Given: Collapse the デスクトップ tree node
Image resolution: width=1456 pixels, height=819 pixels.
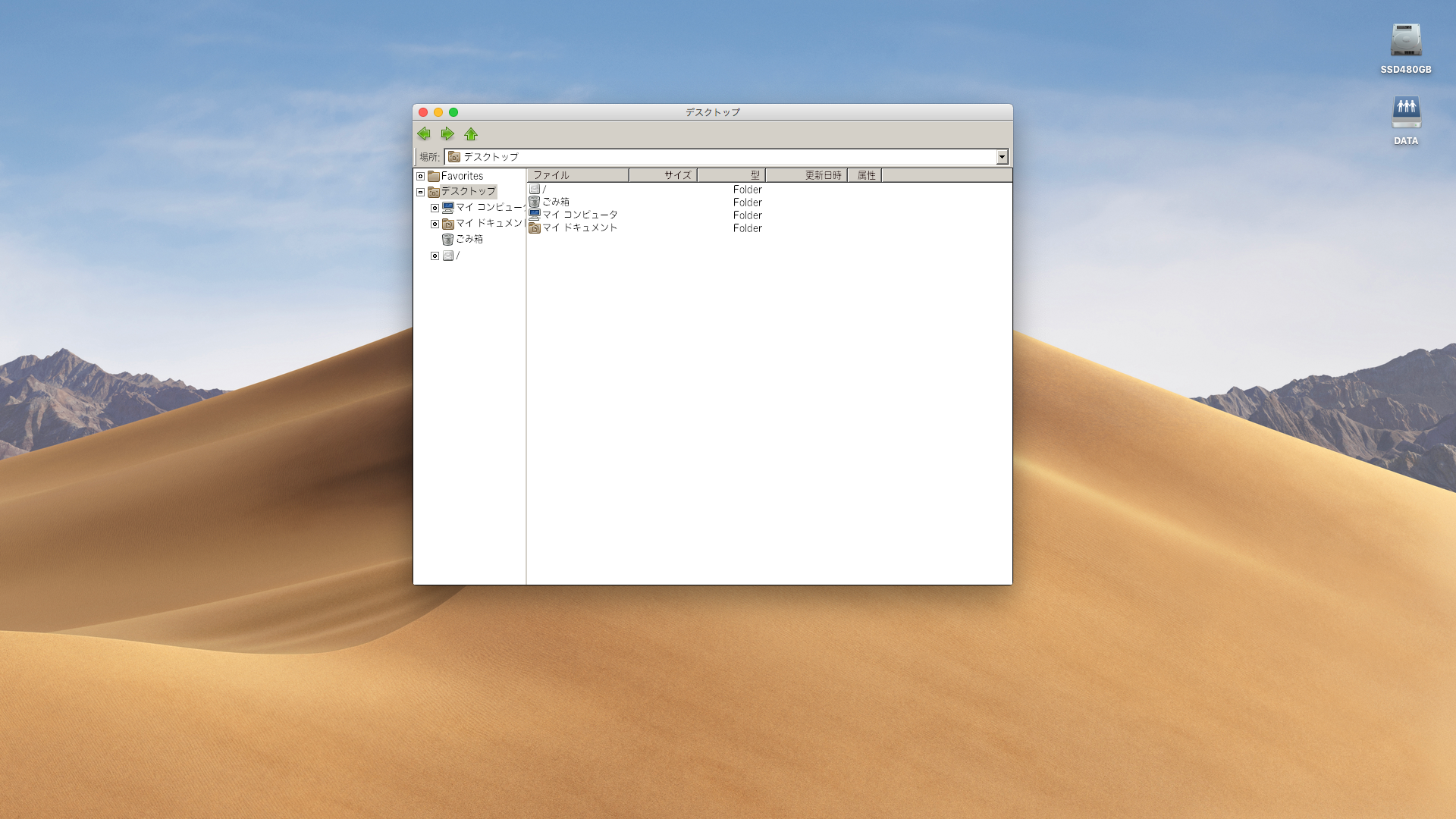Looking at the screenshot, I should [x=420, y=192].
